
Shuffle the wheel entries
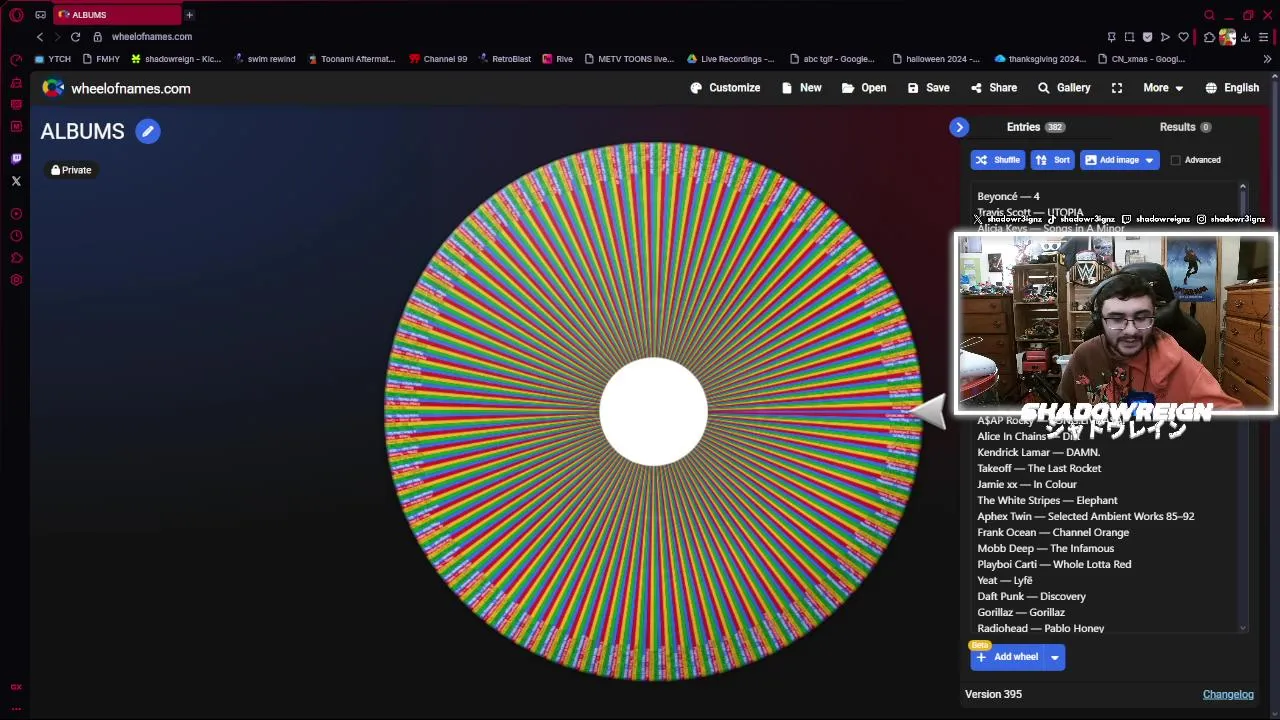point(997,160)
